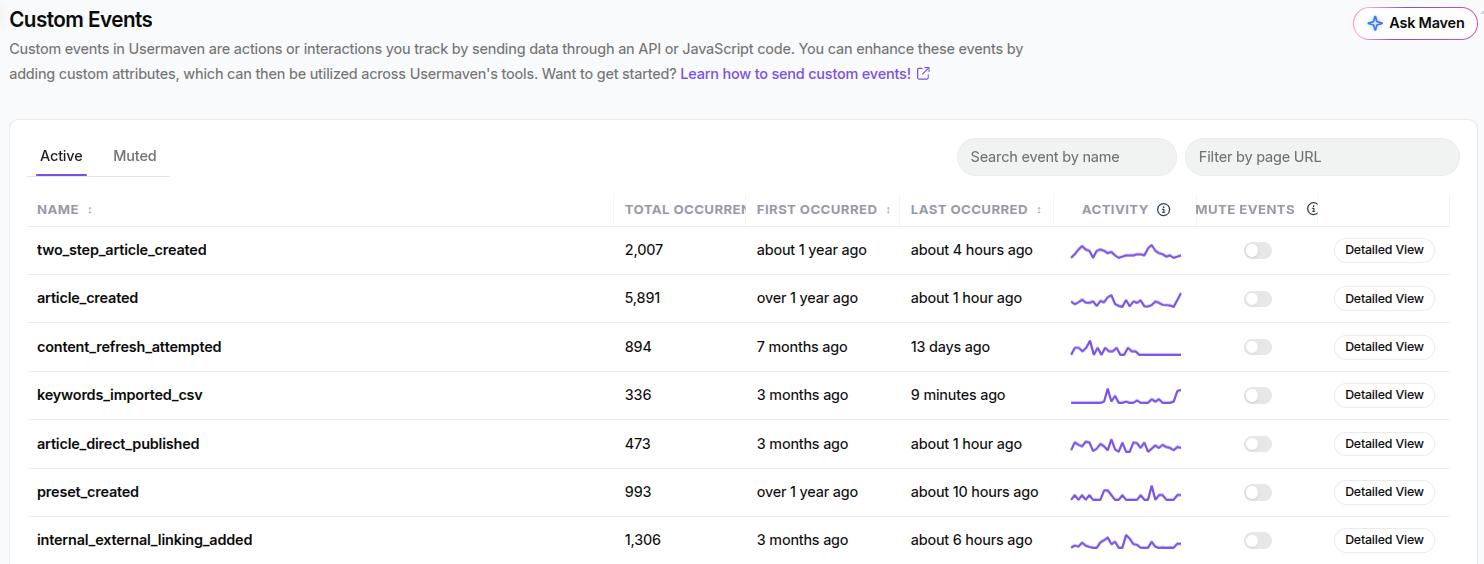Click the activity sparkline for two_step_article_created
Viewport: 1484px width, 564px height.
[x=1126, y=251]
